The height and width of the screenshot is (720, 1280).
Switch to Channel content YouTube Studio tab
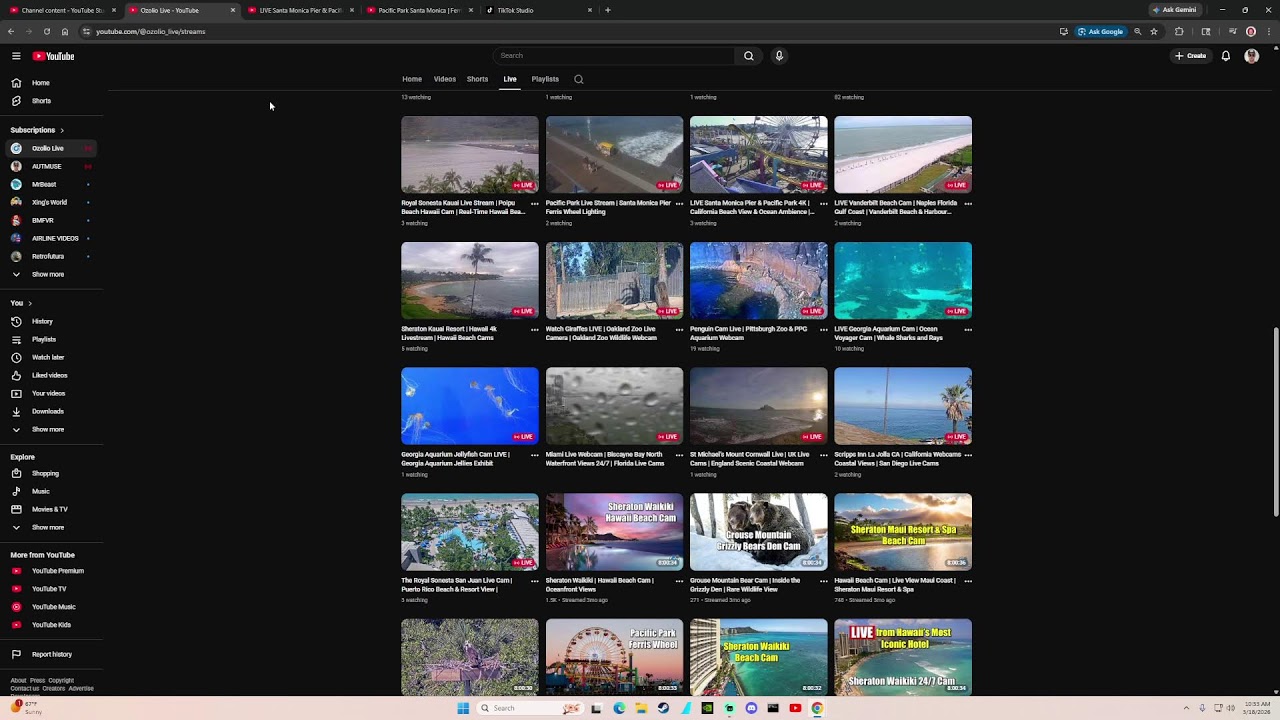pyautogui.click(x=63, y=10)
